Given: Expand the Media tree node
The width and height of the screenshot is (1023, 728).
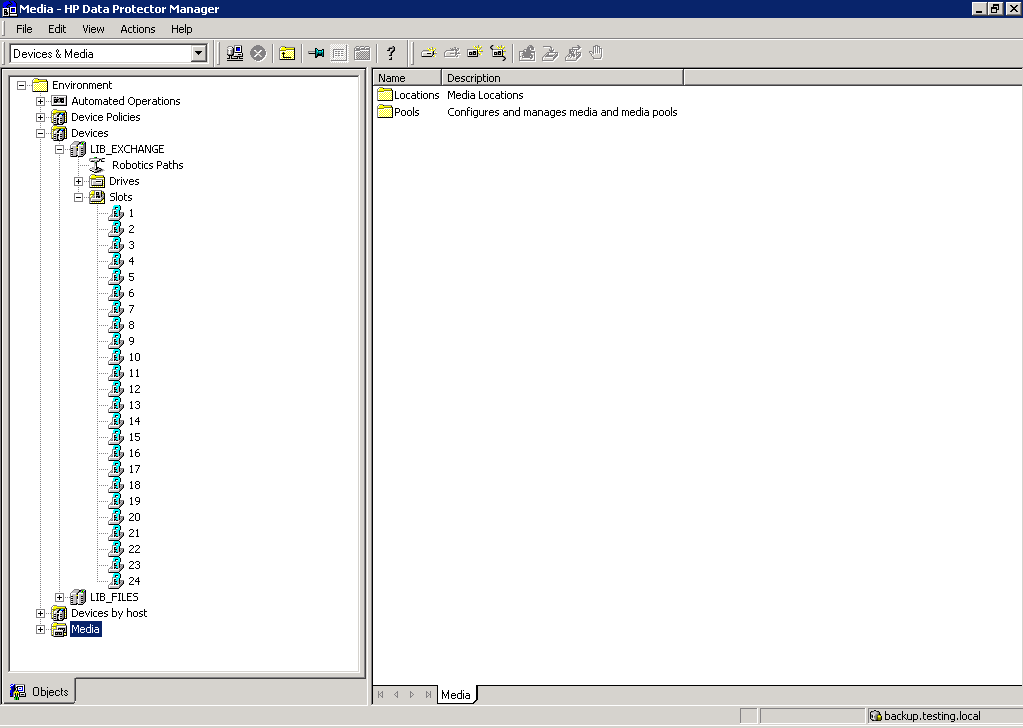Looking at the screenshot, I should coord(41,629).
